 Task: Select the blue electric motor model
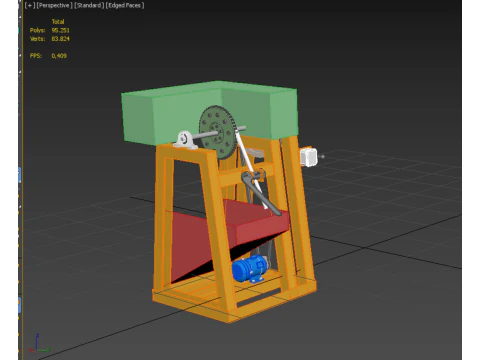(250, 268)
